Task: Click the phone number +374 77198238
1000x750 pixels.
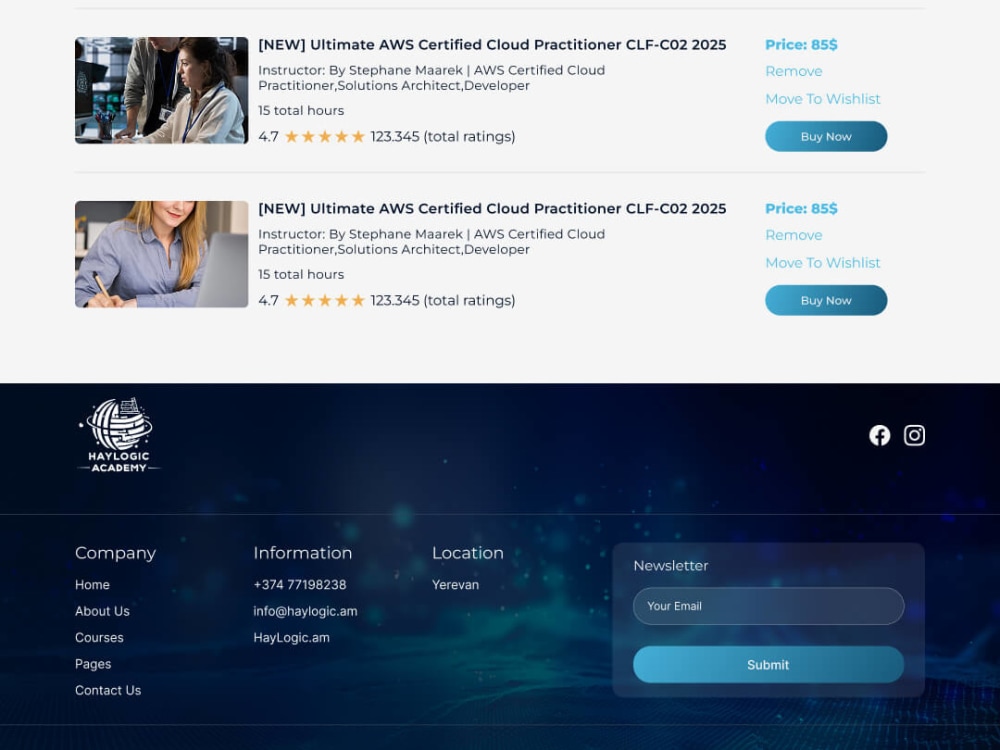Action: [300, 585]
